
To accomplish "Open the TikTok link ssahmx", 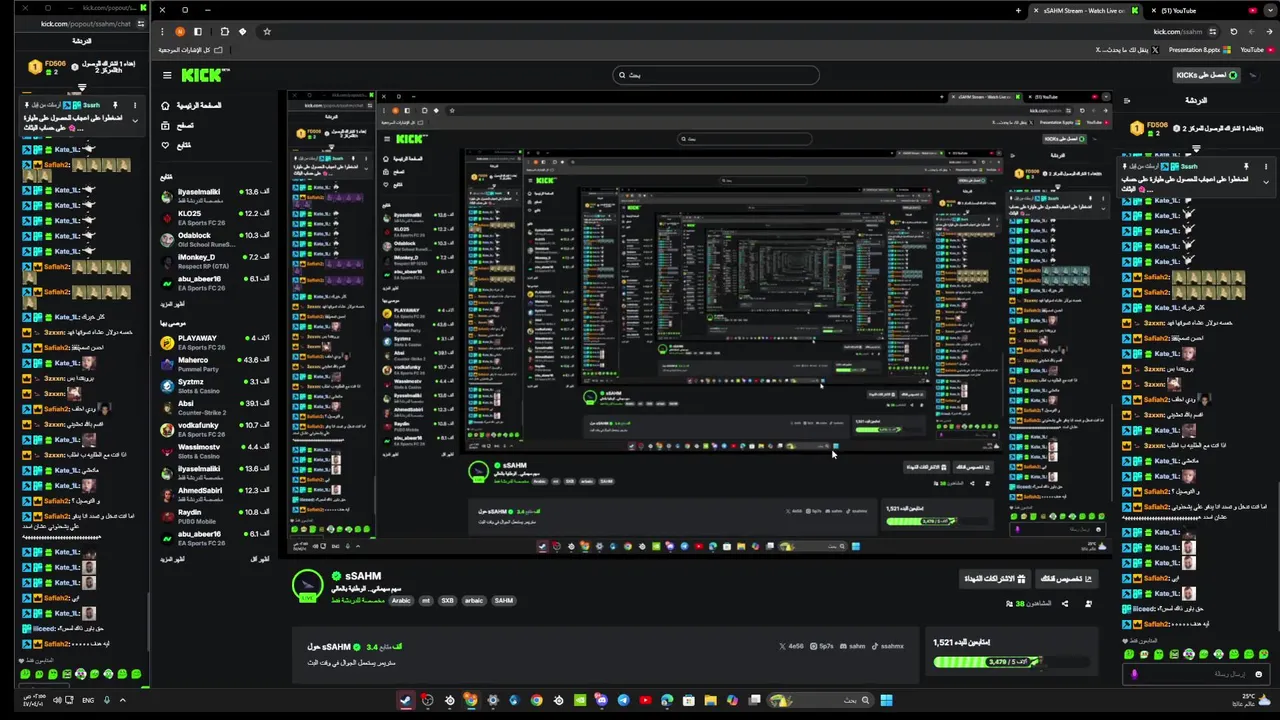I will pyautogui.click(x=888, y=646).
